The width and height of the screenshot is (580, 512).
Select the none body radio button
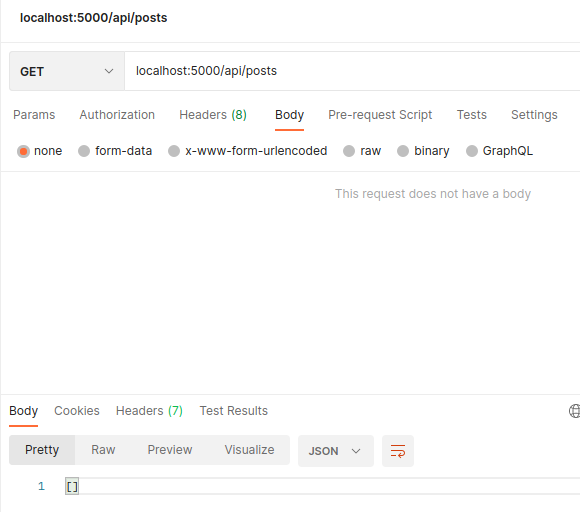(x=23, y=151)
